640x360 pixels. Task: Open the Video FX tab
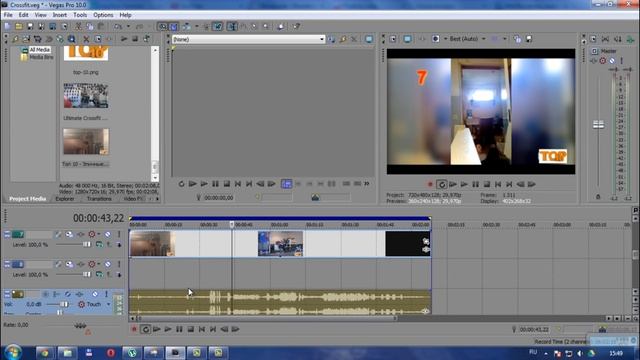point(133,199)
